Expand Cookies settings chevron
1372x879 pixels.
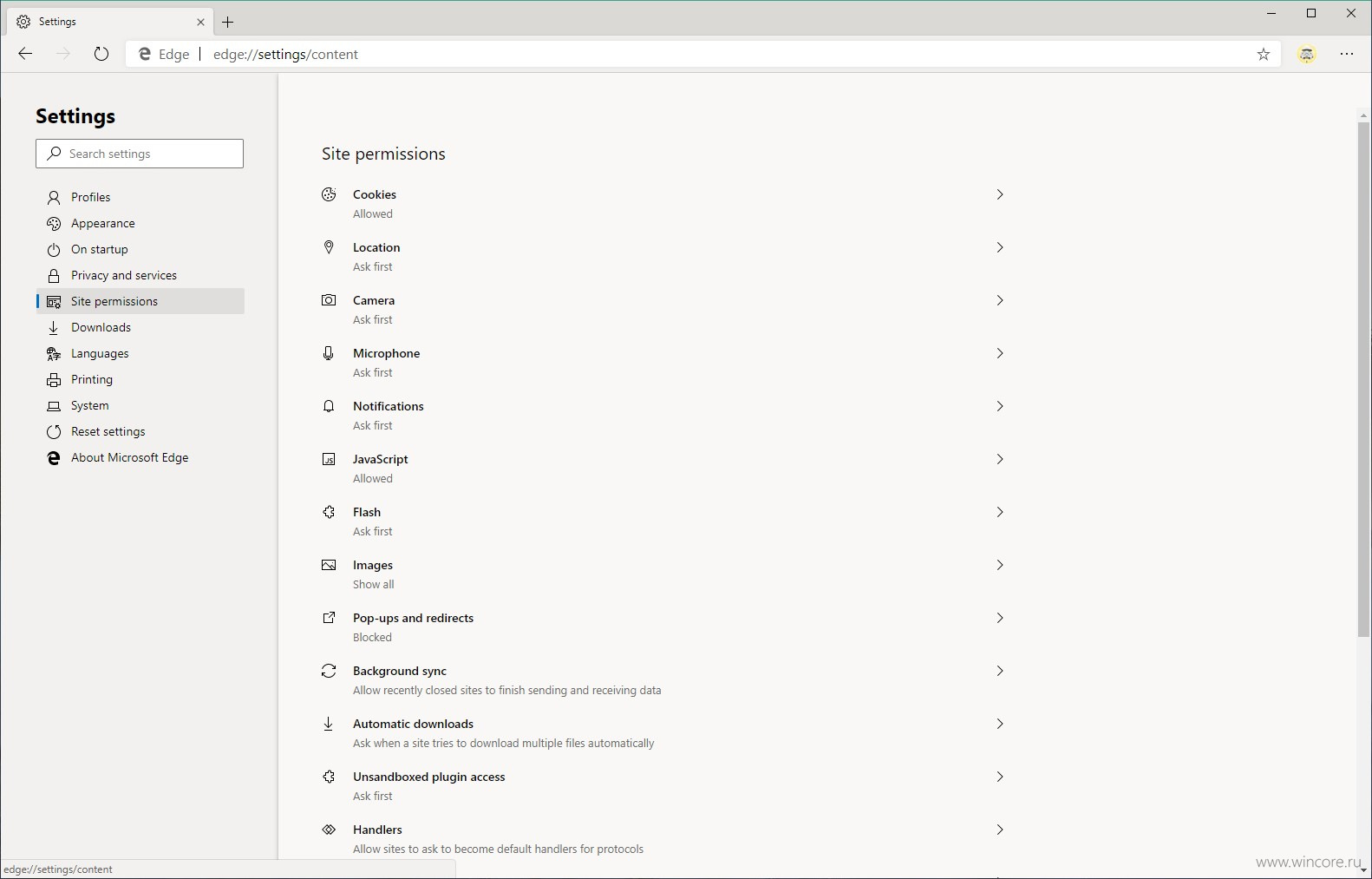tap(1000, 194)
